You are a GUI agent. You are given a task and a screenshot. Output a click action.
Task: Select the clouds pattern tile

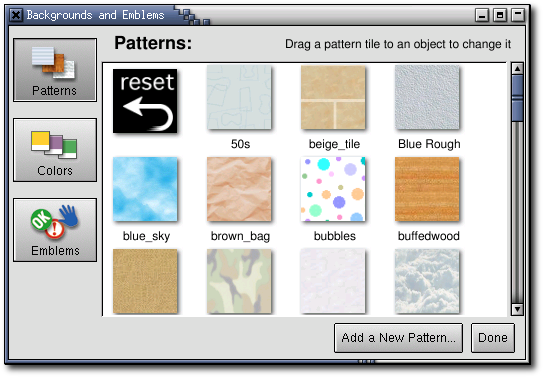click(x=427, y=281)
